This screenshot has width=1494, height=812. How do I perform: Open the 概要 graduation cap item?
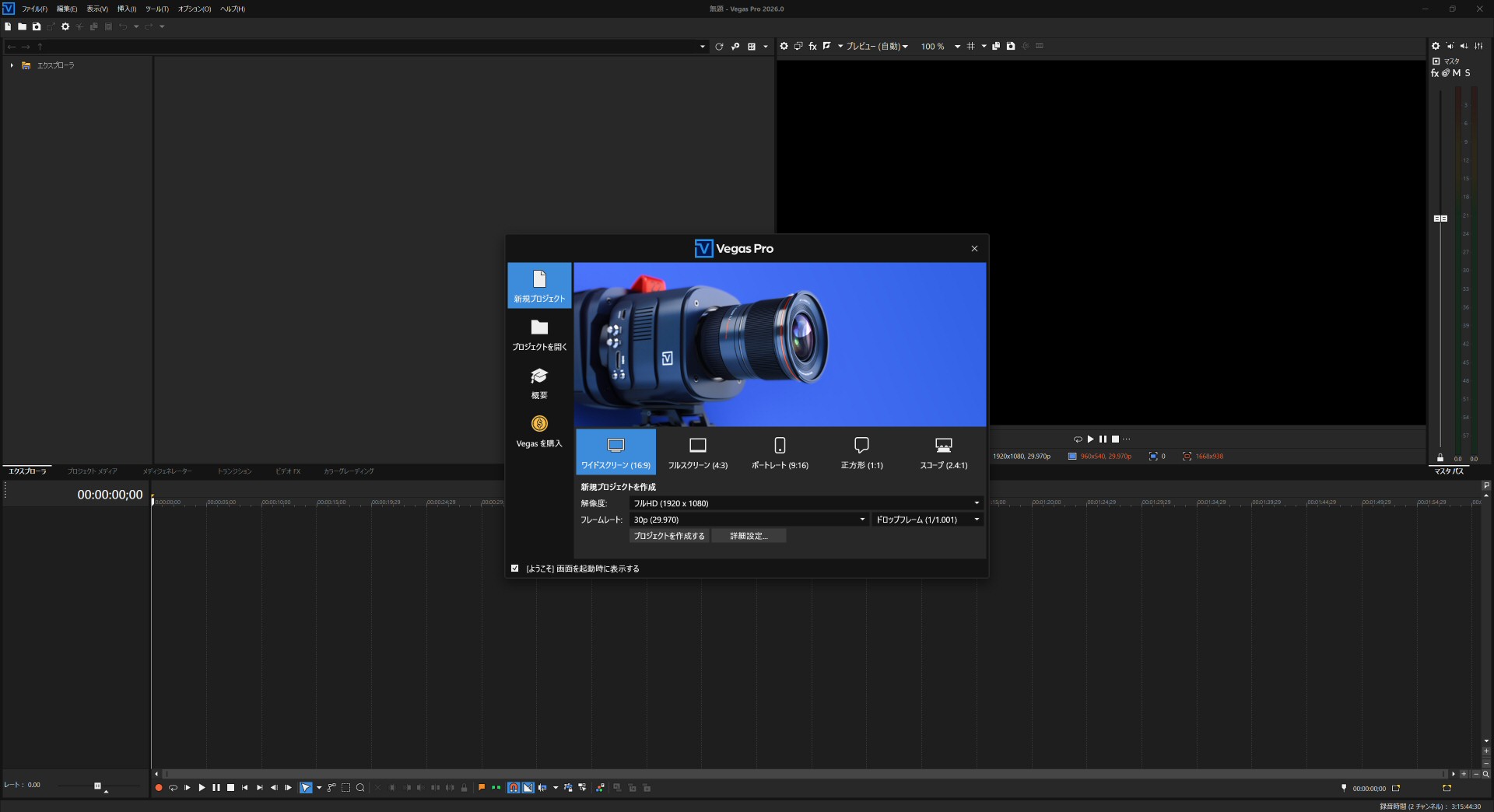coord(539,383)
